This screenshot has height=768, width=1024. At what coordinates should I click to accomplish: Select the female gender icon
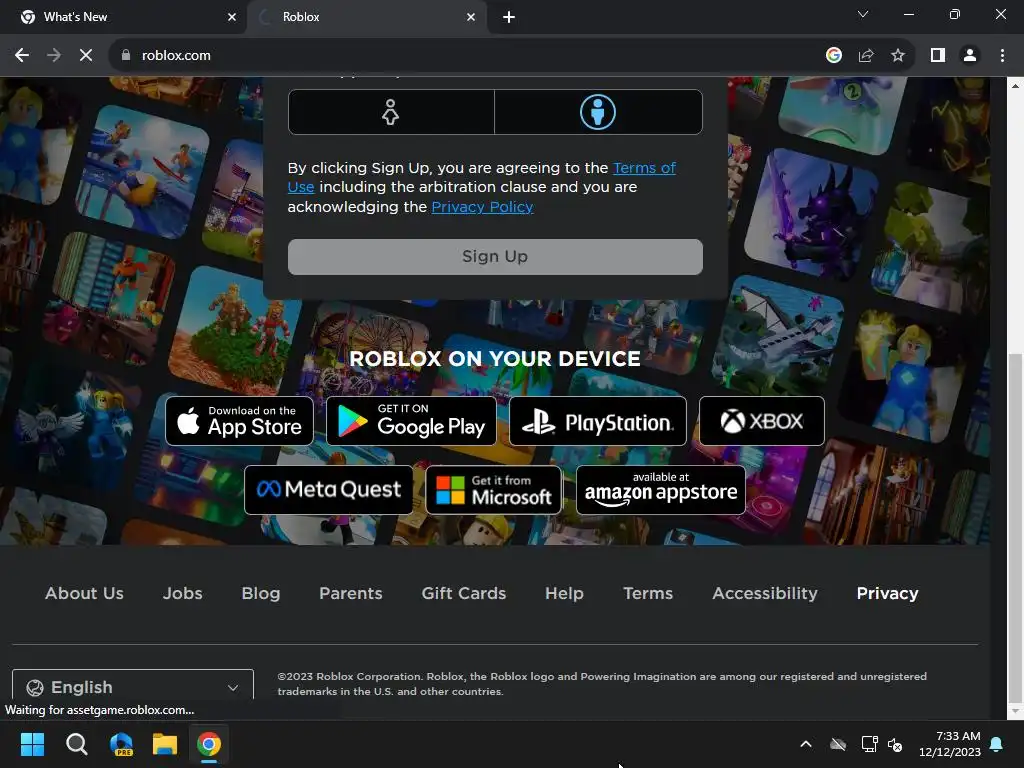coord(391,112)
